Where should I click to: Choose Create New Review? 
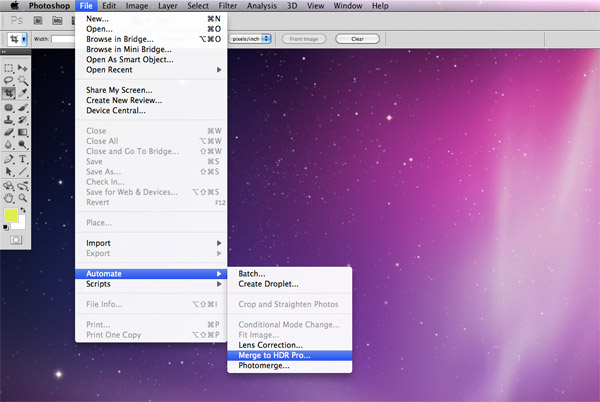[151, 100]
